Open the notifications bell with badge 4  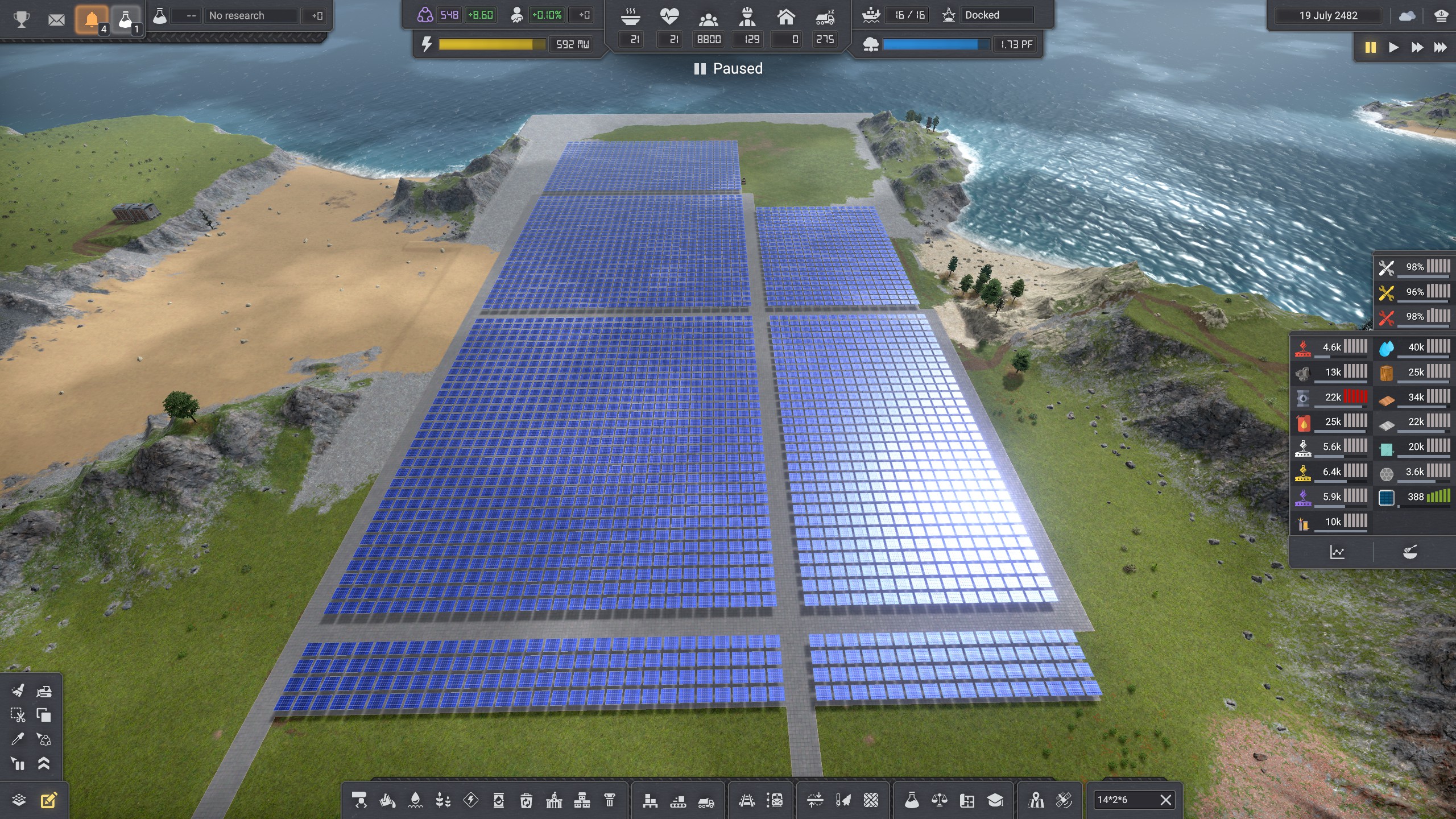[92, 20]
